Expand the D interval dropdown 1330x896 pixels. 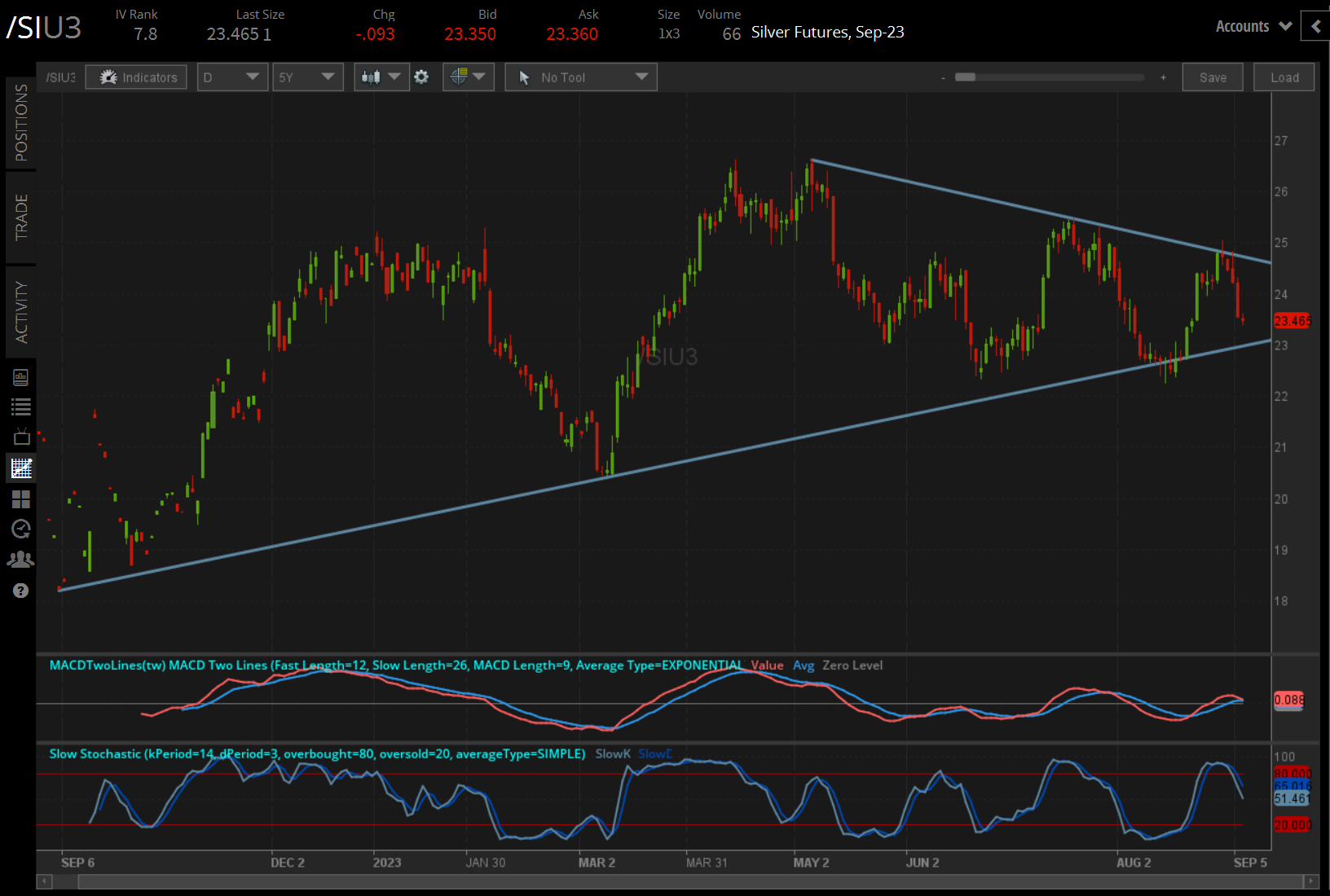coord(232,77)
